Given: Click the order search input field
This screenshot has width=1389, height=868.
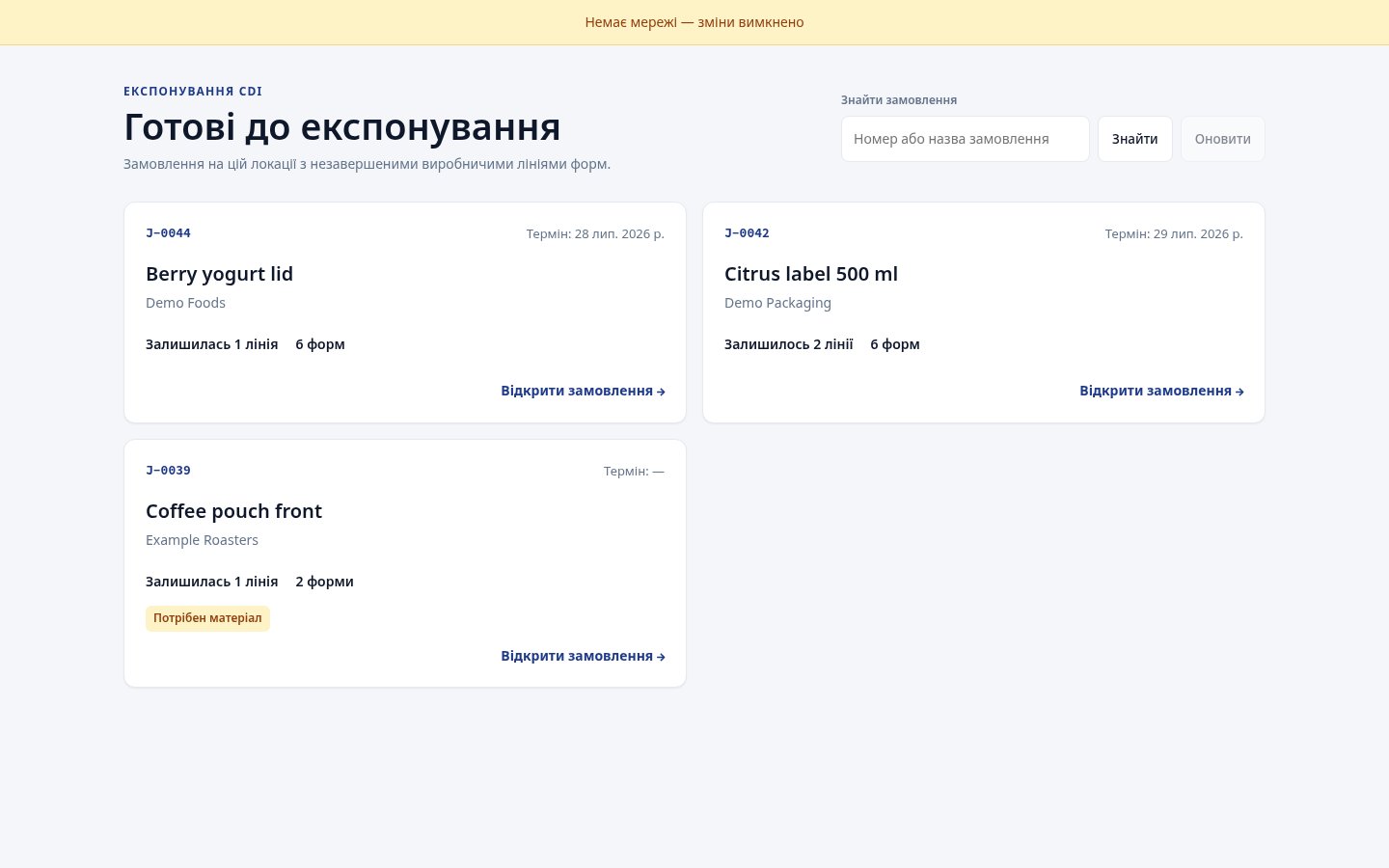Looking at the screenshot, I should click(x=966, y=139).
